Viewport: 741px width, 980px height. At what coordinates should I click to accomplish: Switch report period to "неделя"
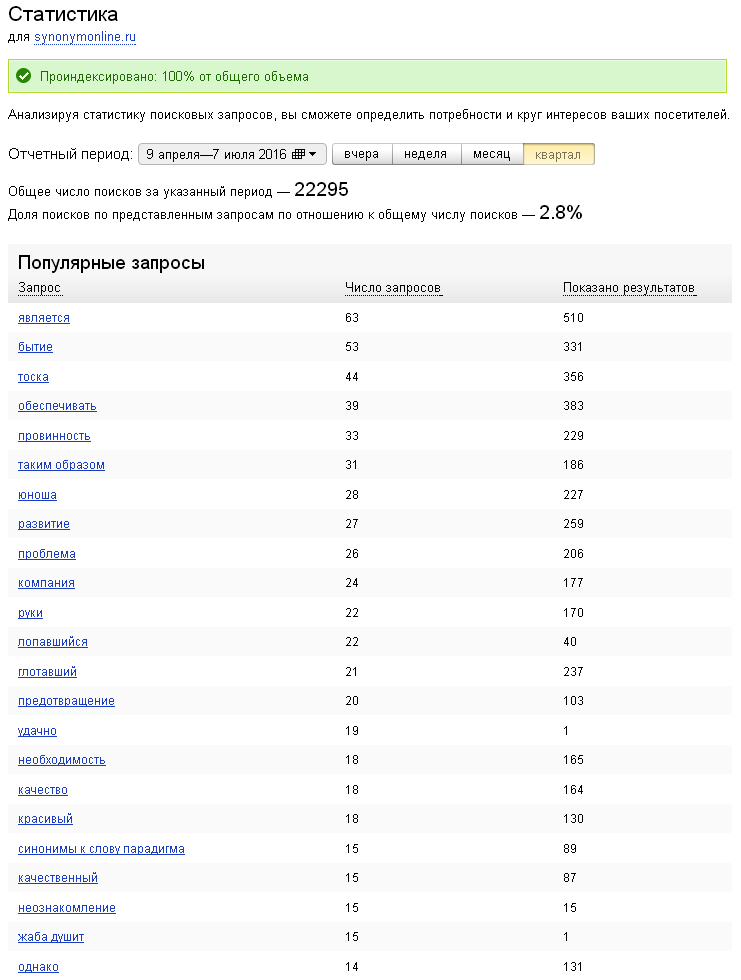tap(426, 154)
